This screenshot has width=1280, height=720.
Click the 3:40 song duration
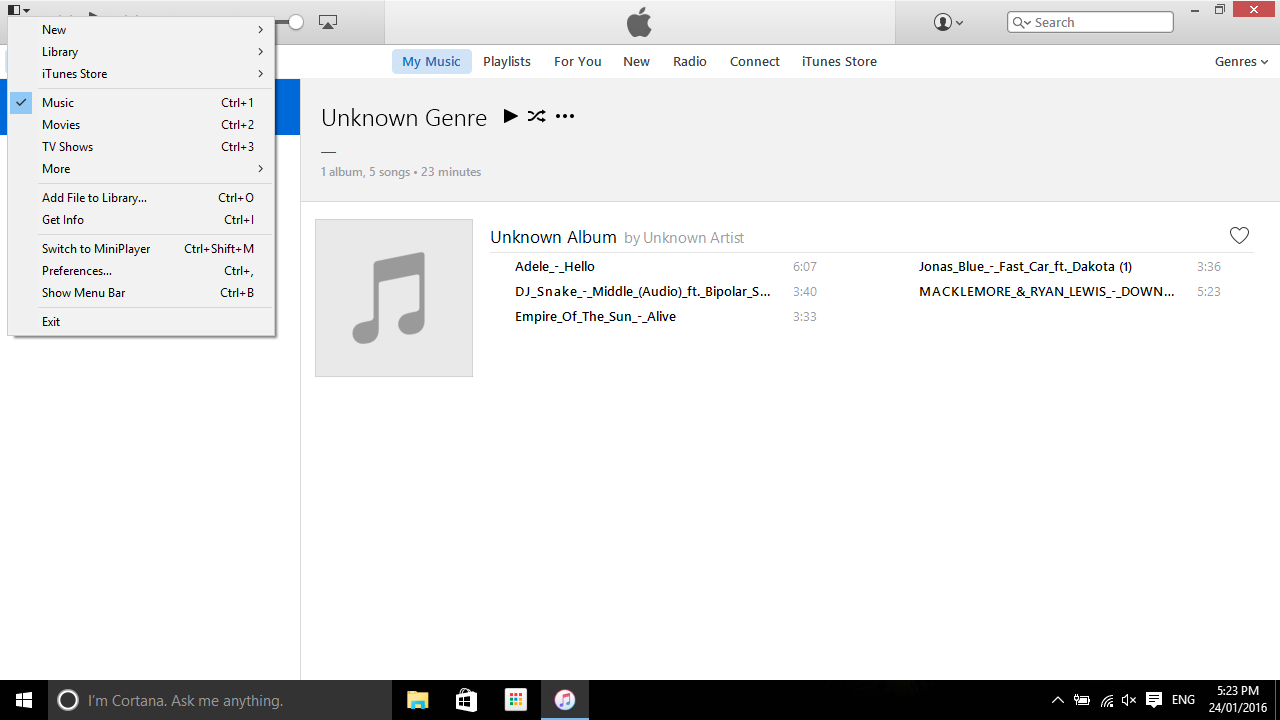[x=805, y=292]
